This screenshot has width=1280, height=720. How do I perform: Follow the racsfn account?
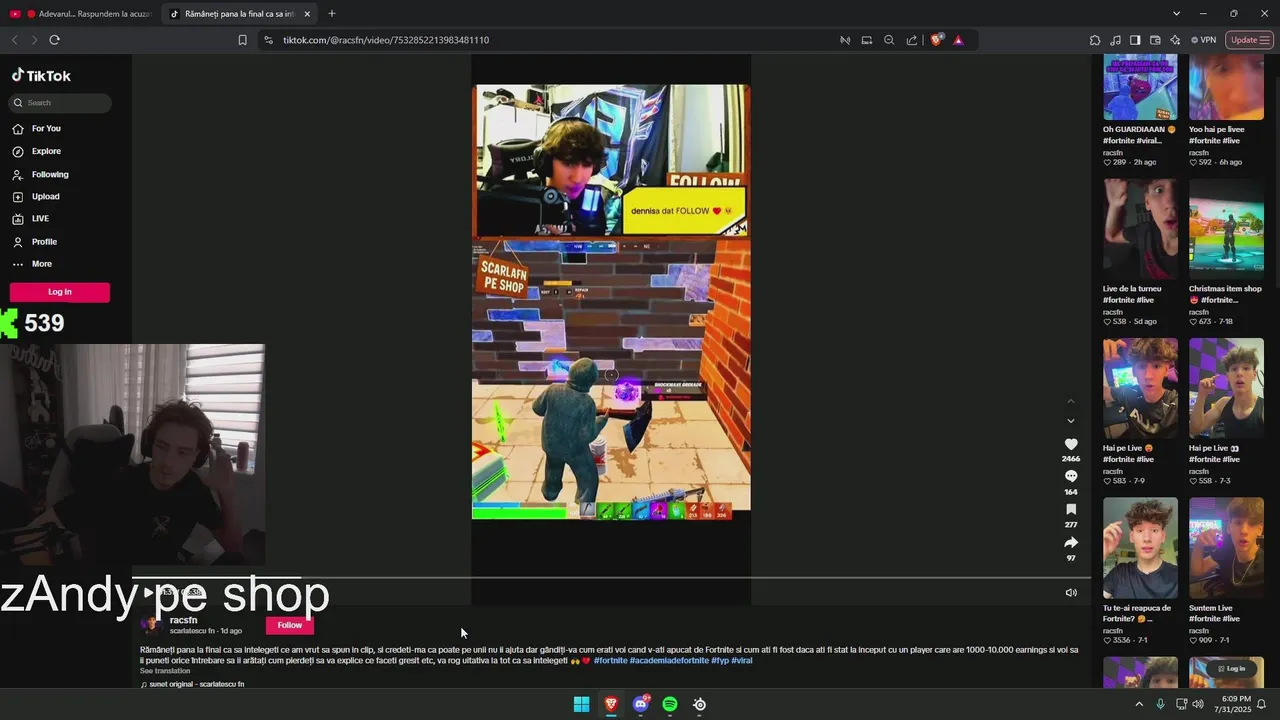click(x=290, y=625)
